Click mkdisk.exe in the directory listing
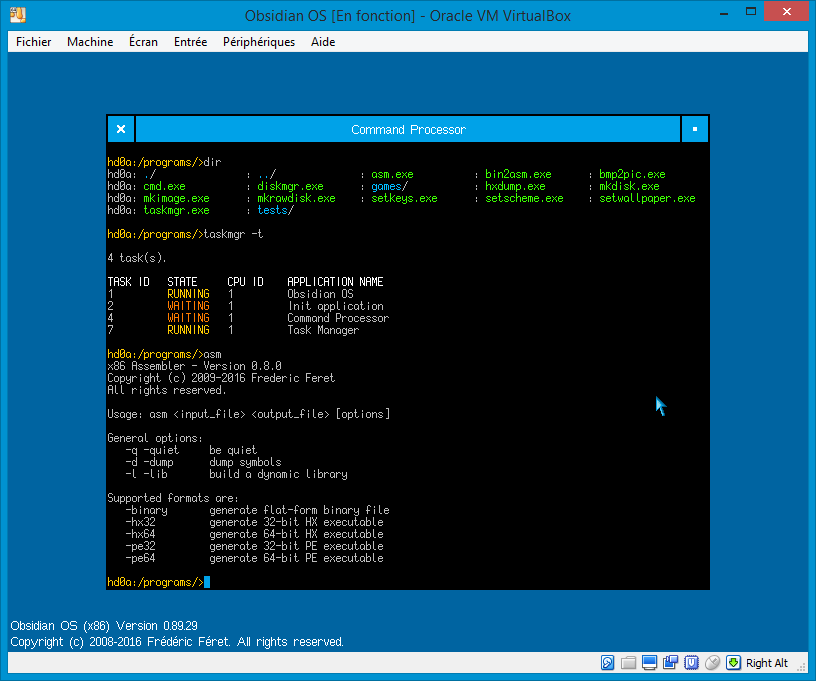The height and width of the screenshot is (681, 816). click(x=629, y=186)
